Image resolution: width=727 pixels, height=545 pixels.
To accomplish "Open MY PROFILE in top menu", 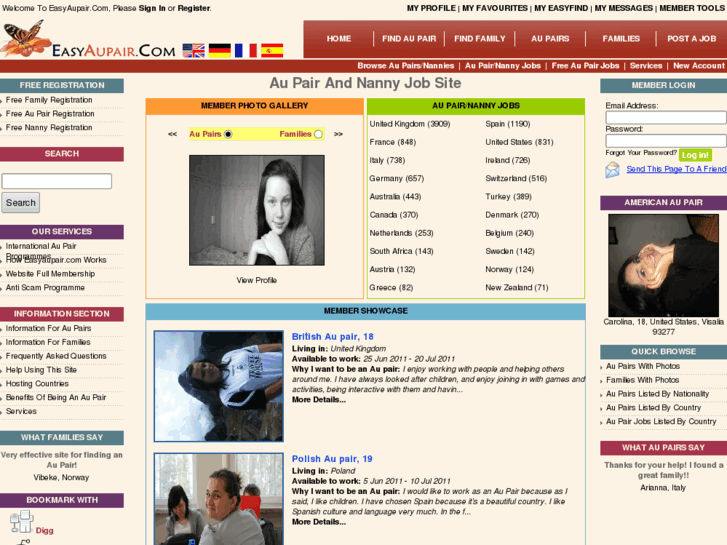I will click(x=431, y=8).
